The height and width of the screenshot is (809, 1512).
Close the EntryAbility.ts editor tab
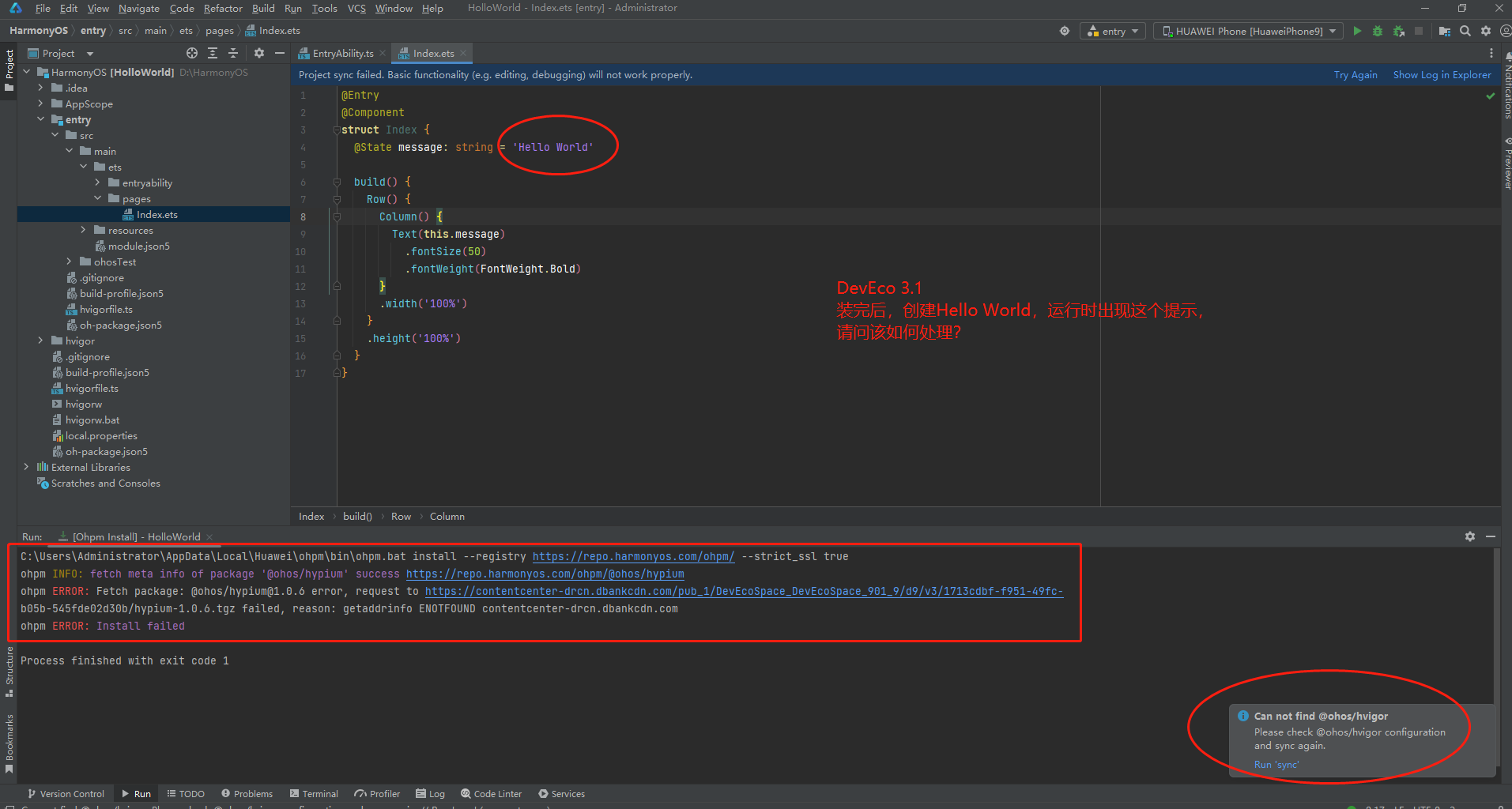383,53
